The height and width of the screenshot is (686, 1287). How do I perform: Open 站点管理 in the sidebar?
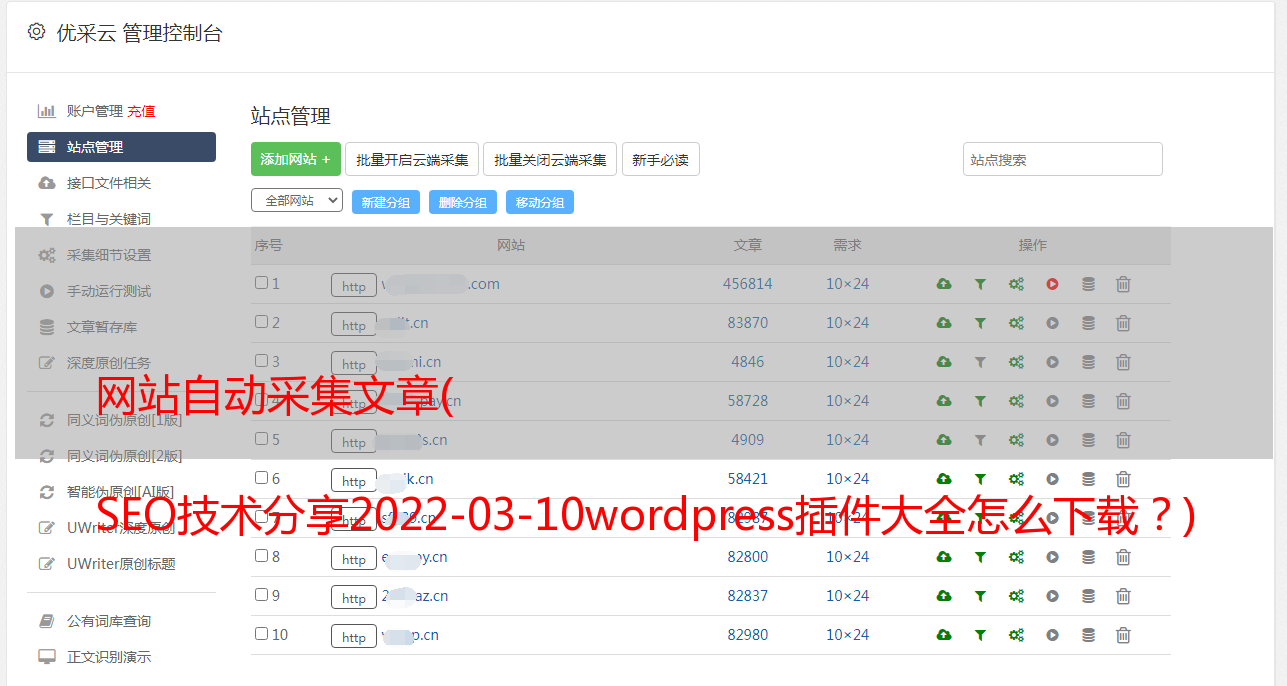tap(121, 147)
